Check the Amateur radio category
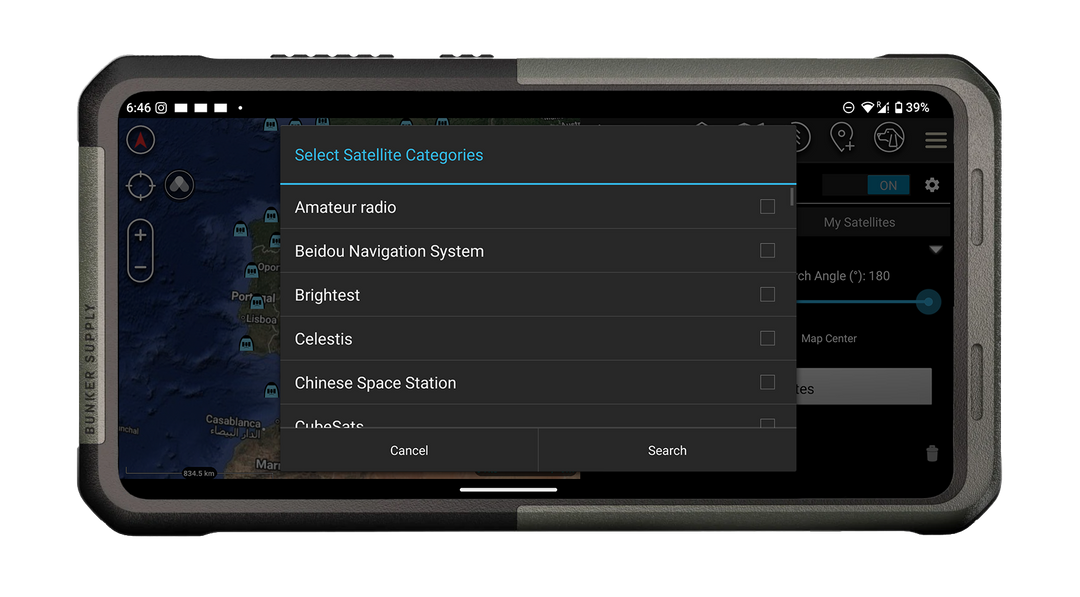This screenshot has height=597, width=1080. click(x=767, y=206)
